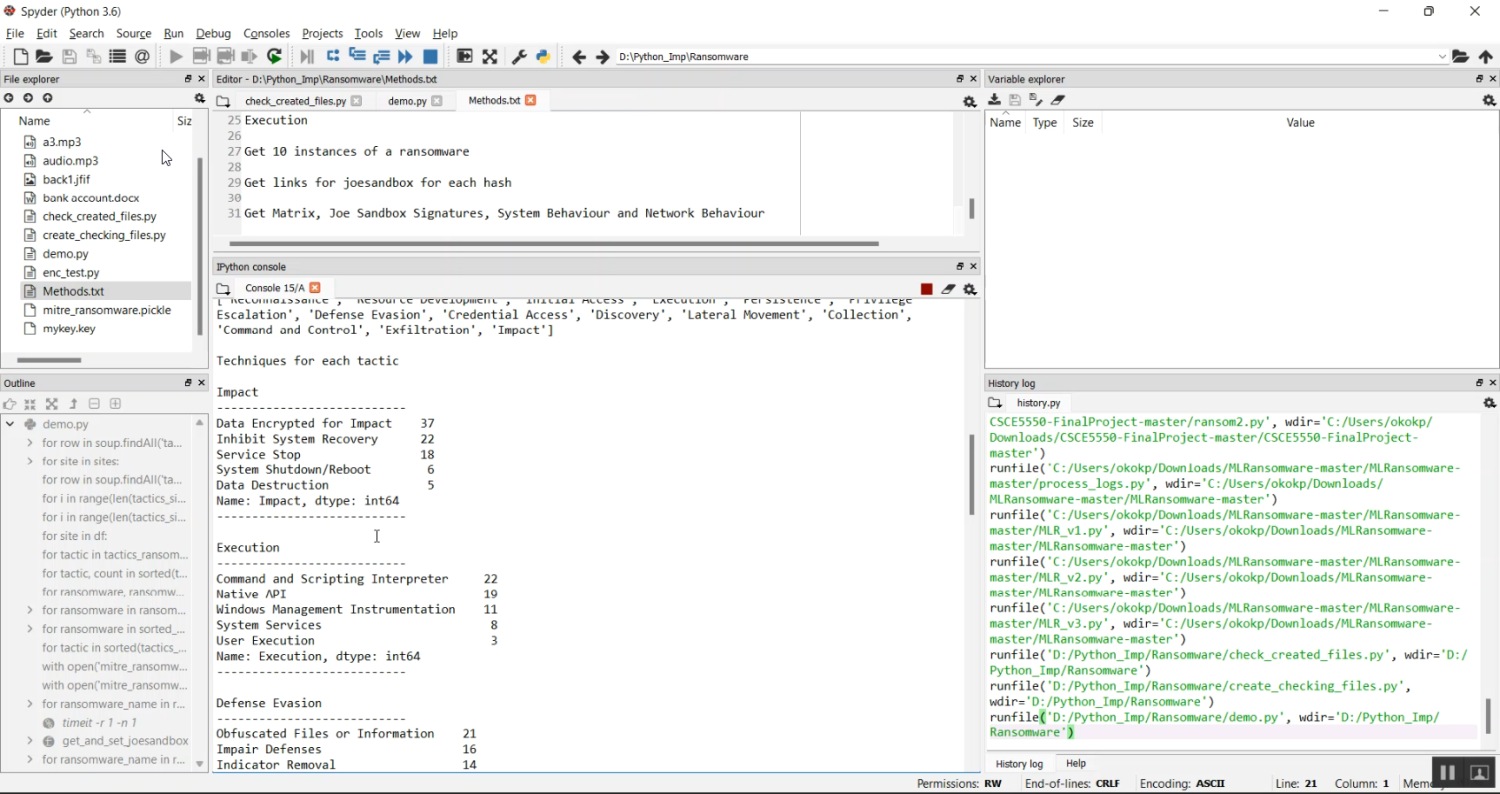Image resolution: width=1500 pixels, height=794 pixels.
Task: Click the blue Stop debugging square
Action: [x=430, y=57]
